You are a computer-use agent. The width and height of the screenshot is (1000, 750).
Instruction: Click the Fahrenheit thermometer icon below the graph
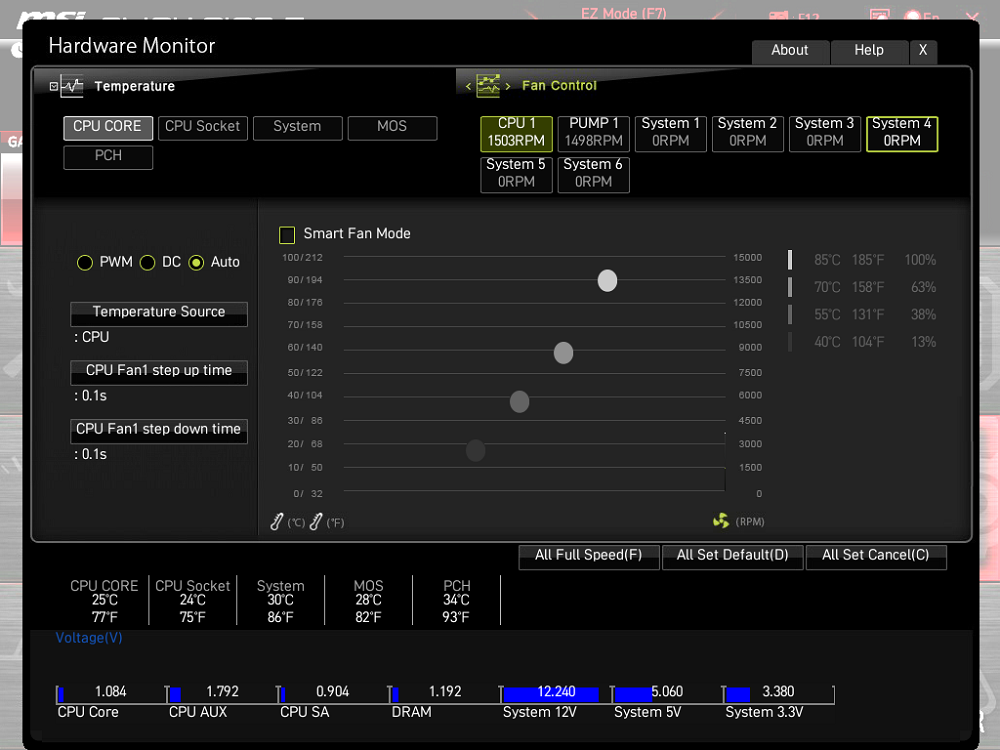tap(316, 522)
